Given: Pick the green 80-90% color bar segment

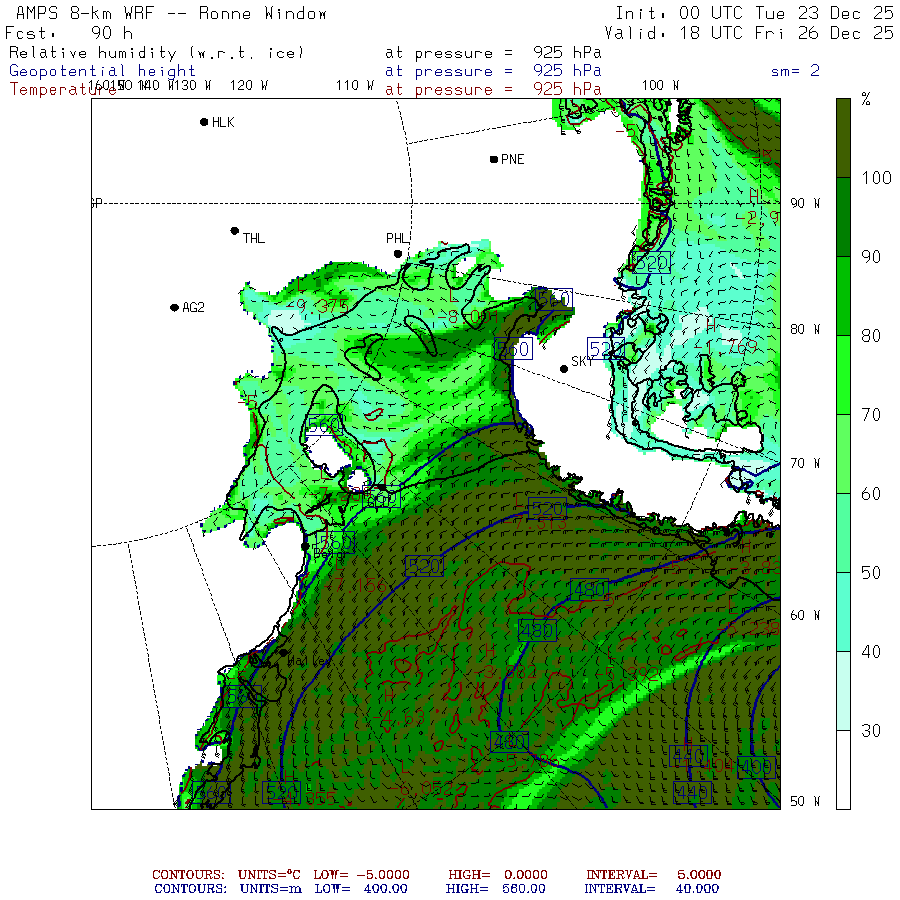Looking at the screenshot, I should pyautogui.click(x=843, y=296).
